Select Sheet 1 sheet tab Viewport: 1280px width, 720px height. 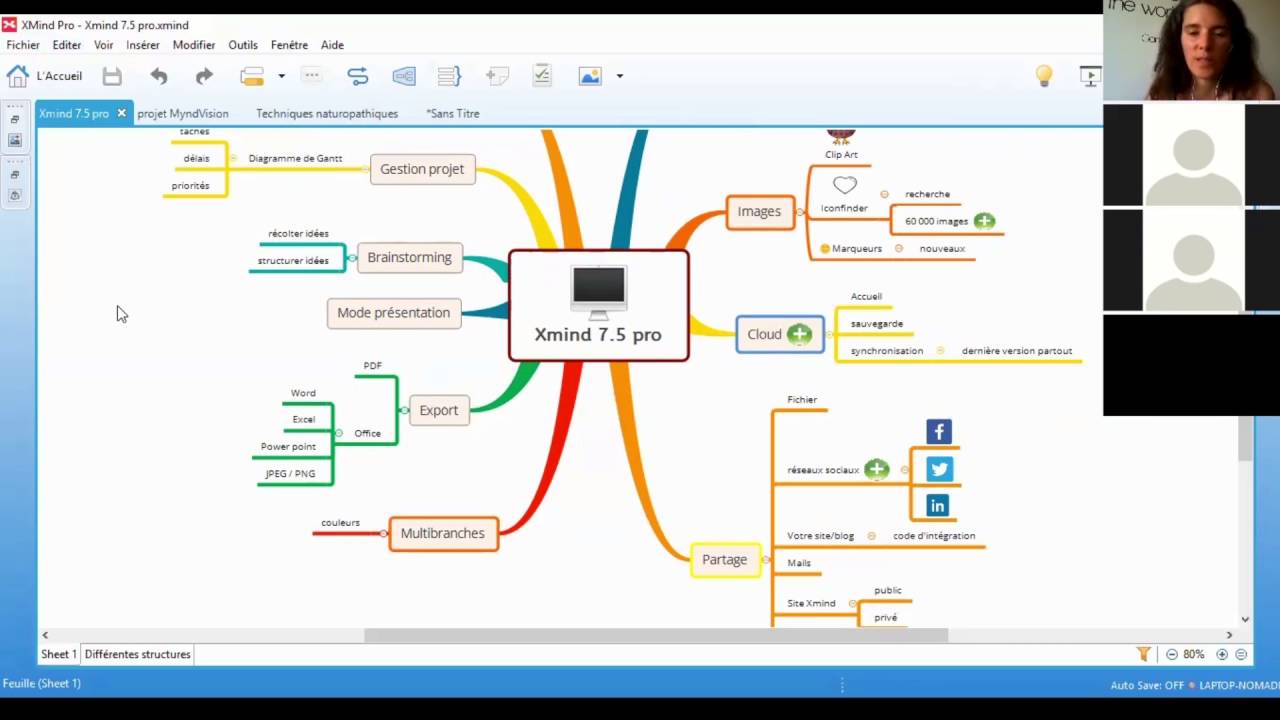[58, 654]
